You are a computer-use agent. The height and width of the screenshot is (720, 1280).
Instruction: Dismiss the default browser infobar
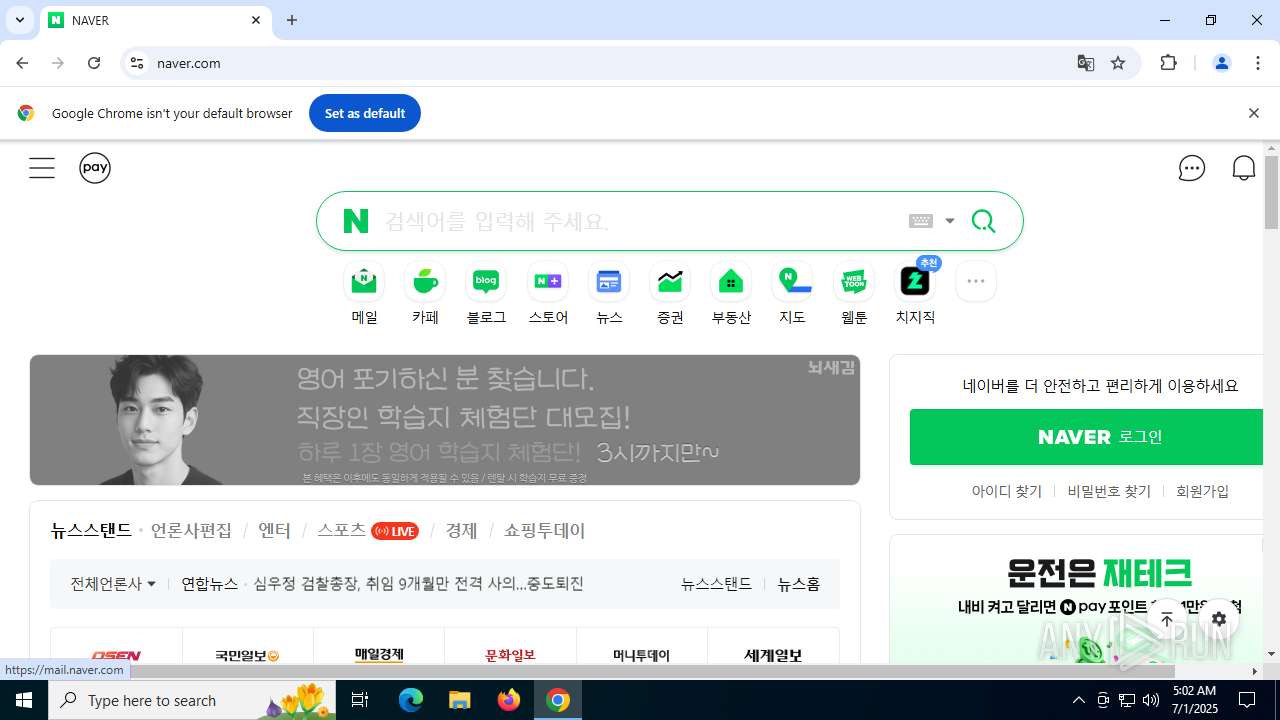[1253, 113]
